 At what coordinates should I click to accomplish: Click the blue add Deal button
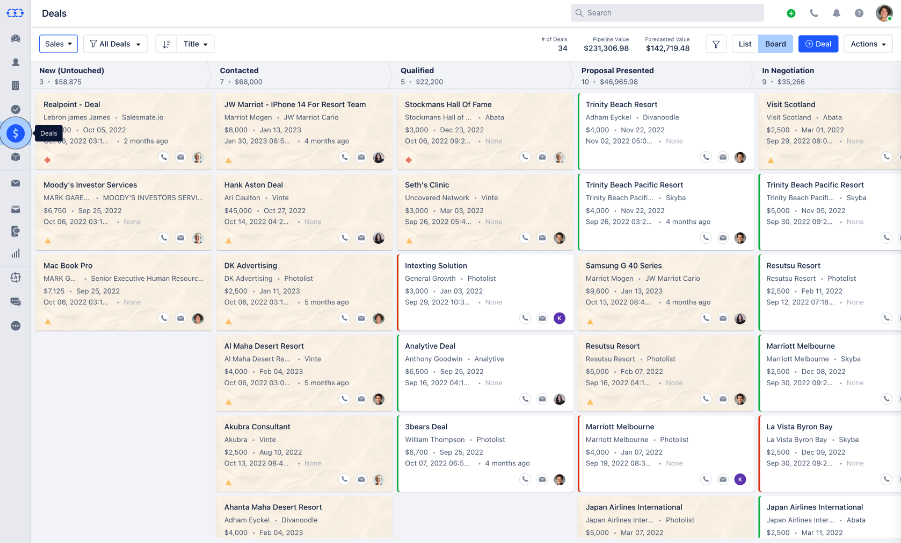point(818,44)
